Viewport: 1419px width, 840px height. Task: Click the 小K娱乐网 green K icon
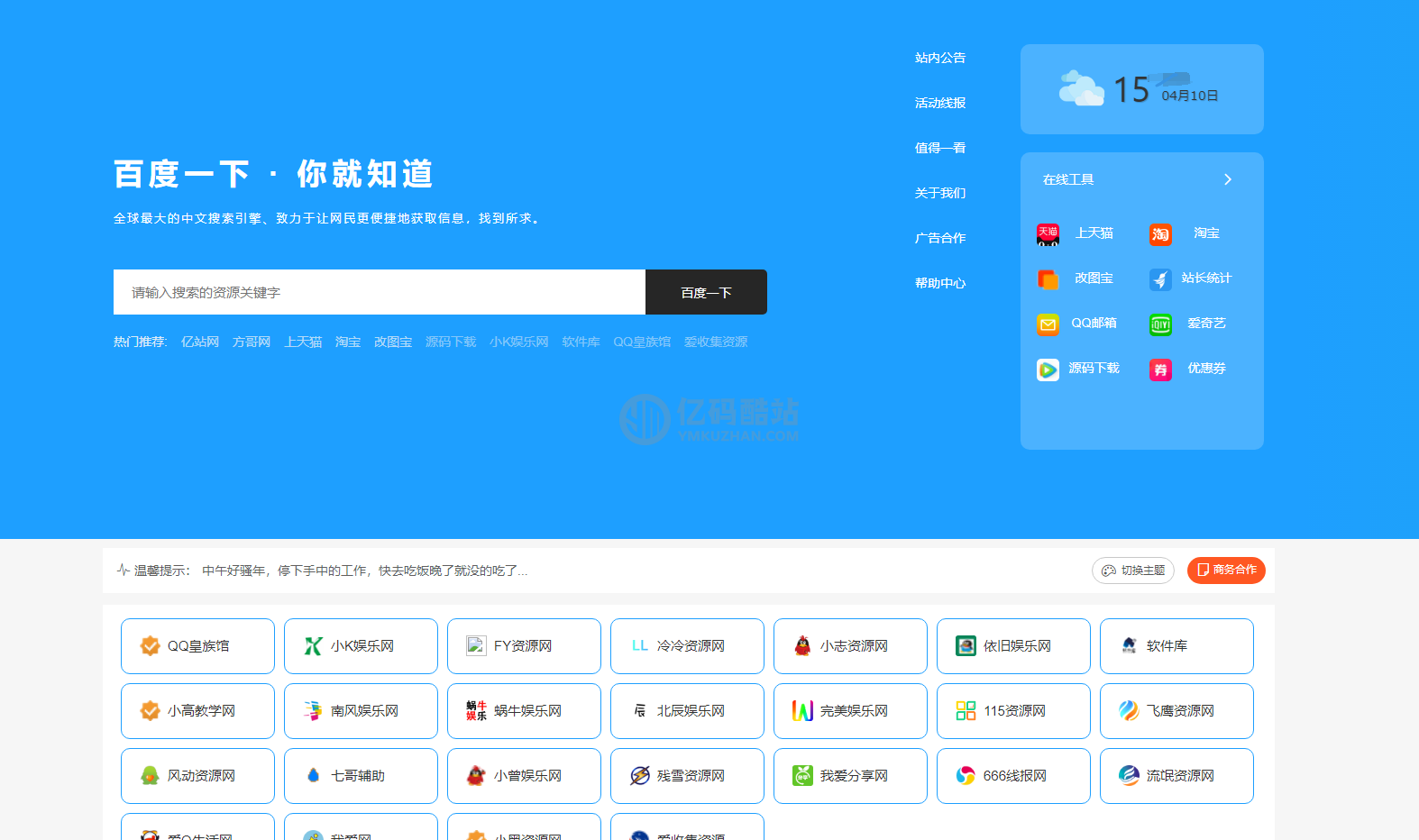(x=313, y=645)
